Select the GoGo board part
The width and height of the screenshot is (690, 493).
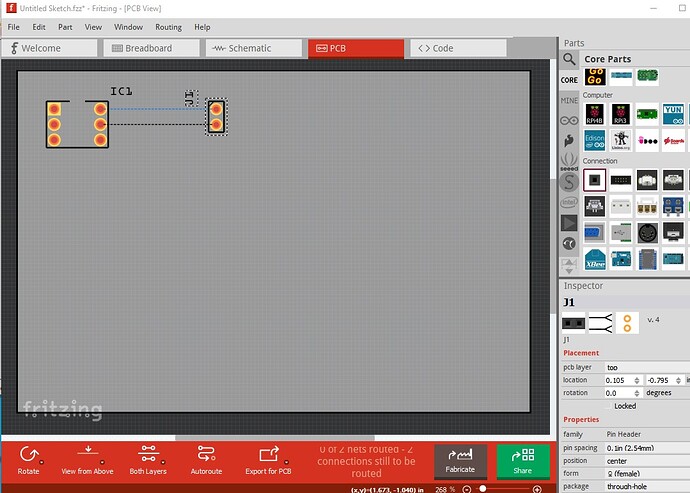click(595, 76)
